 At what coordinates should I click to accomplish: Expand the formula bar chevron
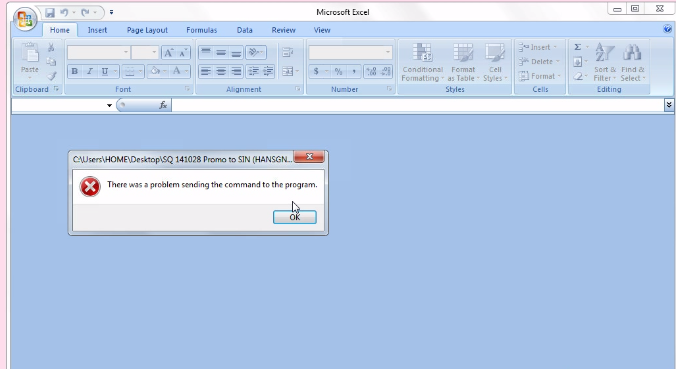pyautogui.click(x=669, y=105)
